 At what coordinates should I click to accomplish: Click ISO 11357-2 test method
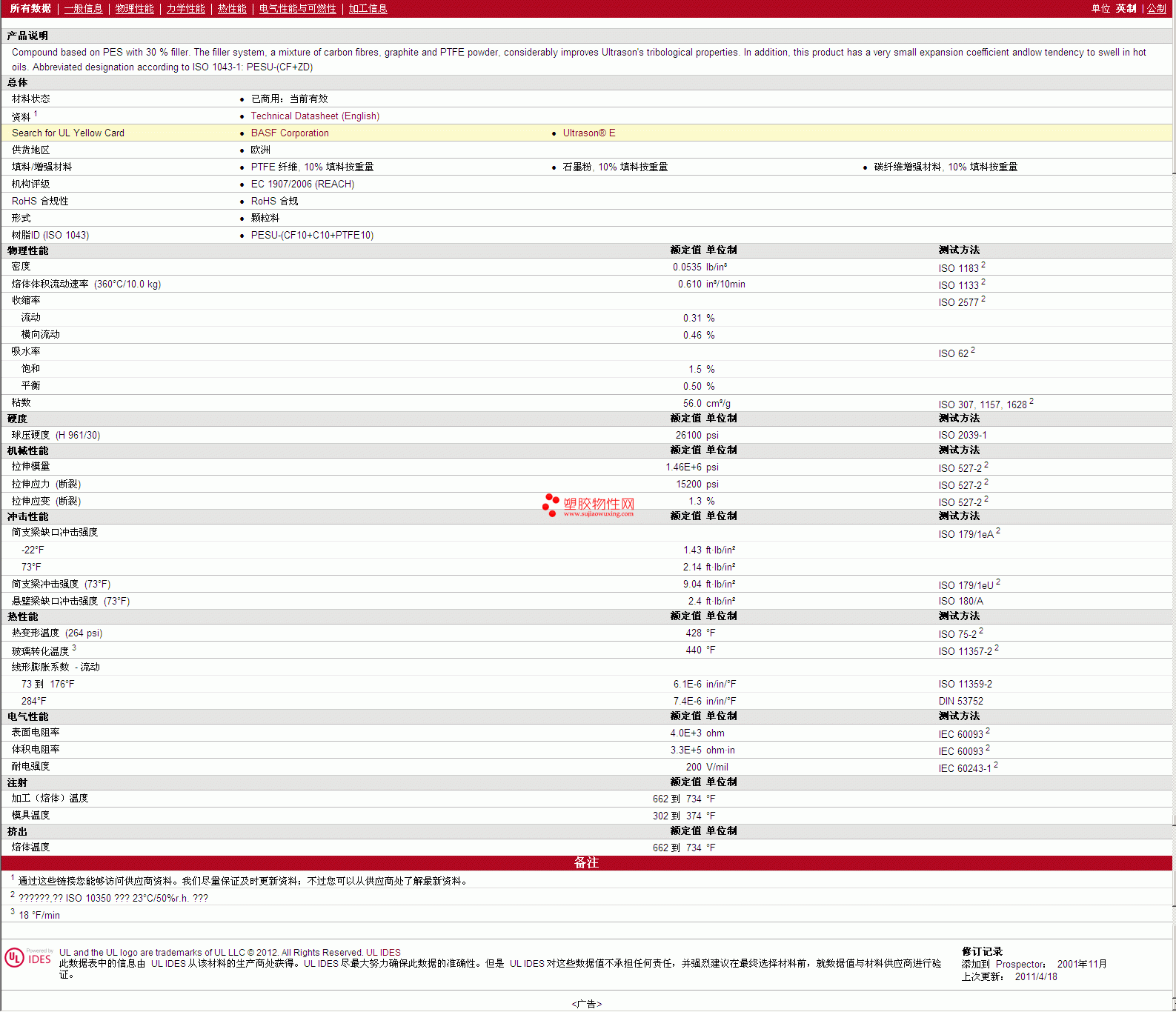pyautogui.click(x=966, y=651)
